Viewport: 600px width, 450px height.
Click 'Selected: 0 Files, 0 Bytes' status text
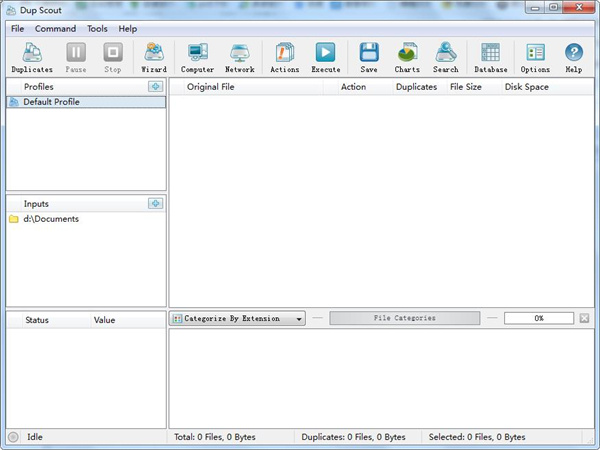click(x=477, y=437)
